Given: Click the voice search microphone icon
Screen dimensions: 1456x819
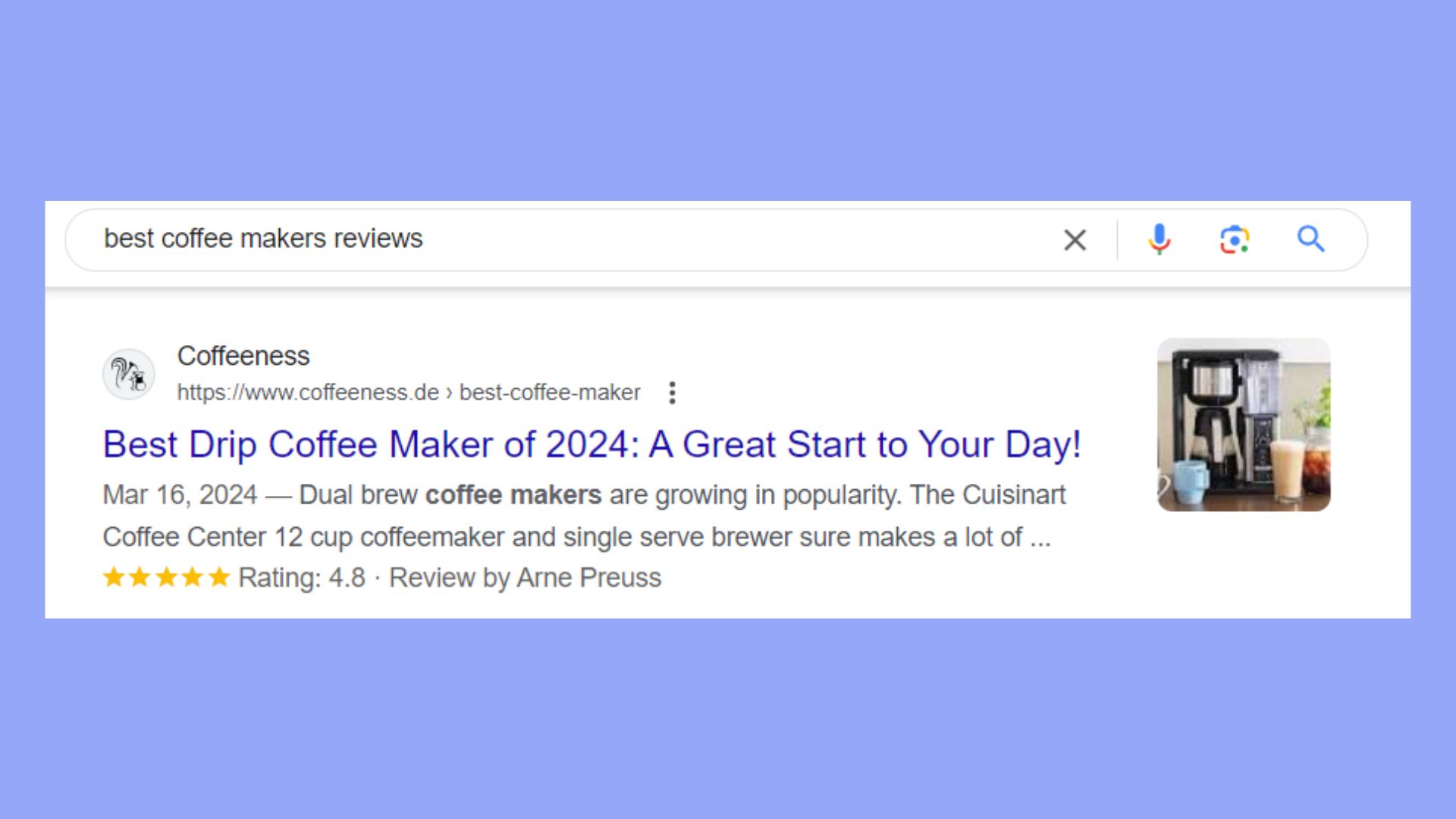Looking at the screenshot, I should (x=1159, y=239).
